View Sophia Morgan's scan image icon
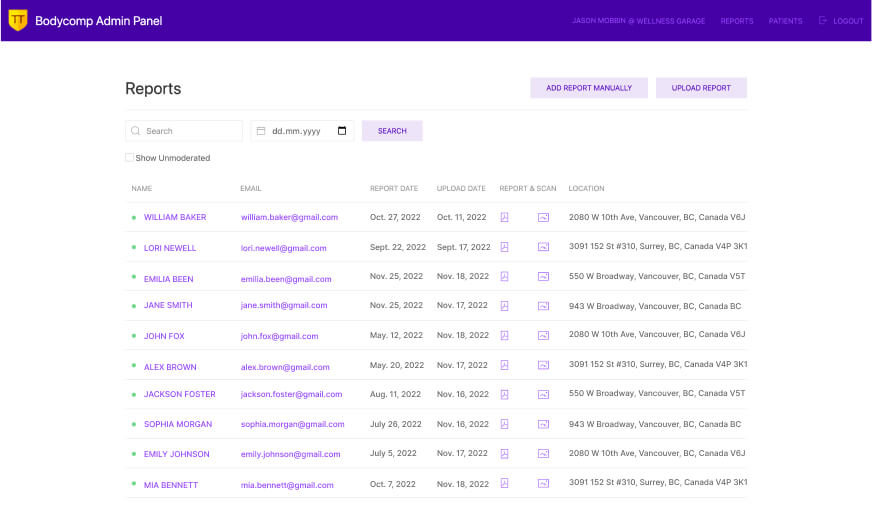Image resolution: width=872 pixels, height=506 pixels. coord(543,424)
